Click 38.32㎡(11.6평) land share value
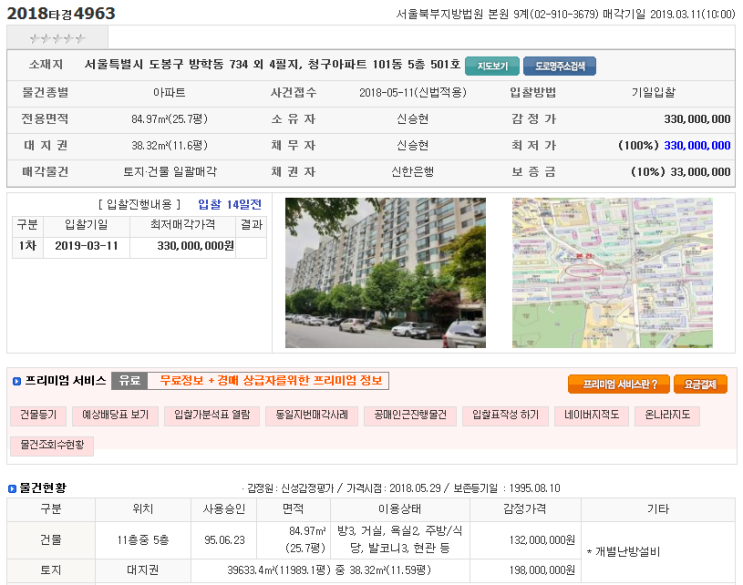This screenshot has width=743, height=585. coord(169,145)
